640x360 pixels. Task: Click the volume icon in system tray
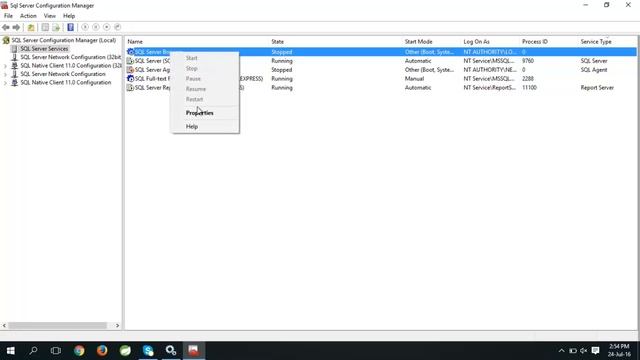pos(584,351)
